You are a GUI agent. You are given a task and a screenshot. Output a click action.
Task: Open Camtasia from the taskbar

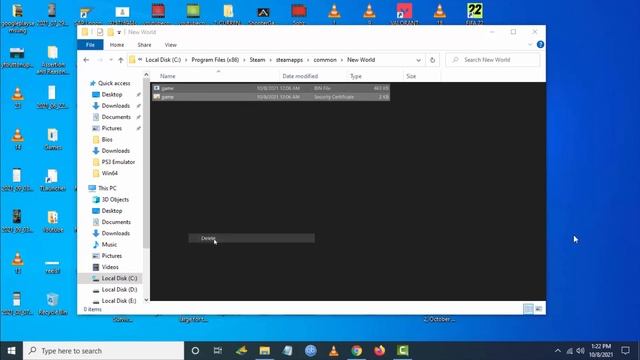tap(403, 351)
